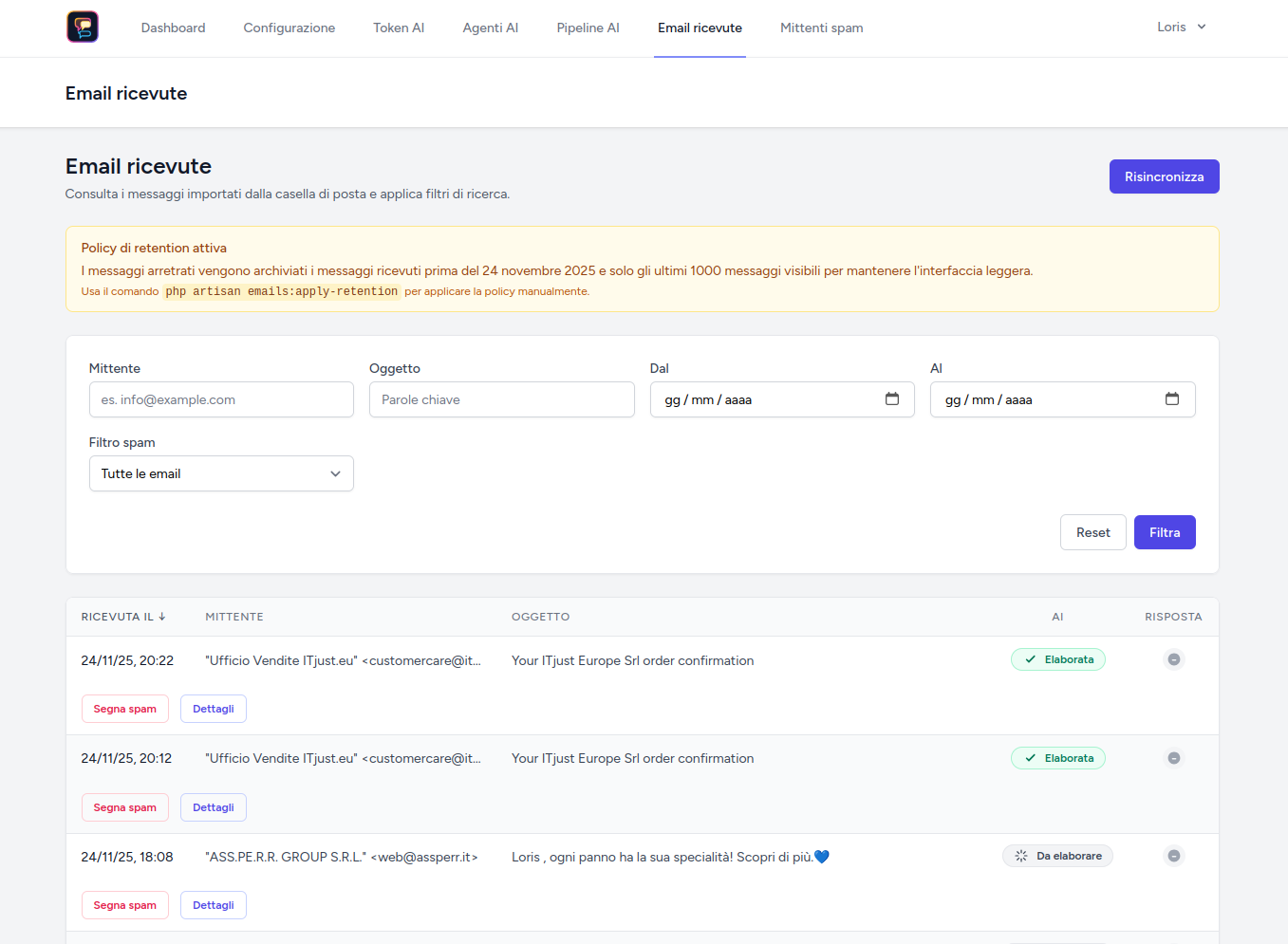Click Da elaborare badge on ASS.PE.R.R. email
The height and width of the screenshot is (944, 1288).
click(1057, 856)
